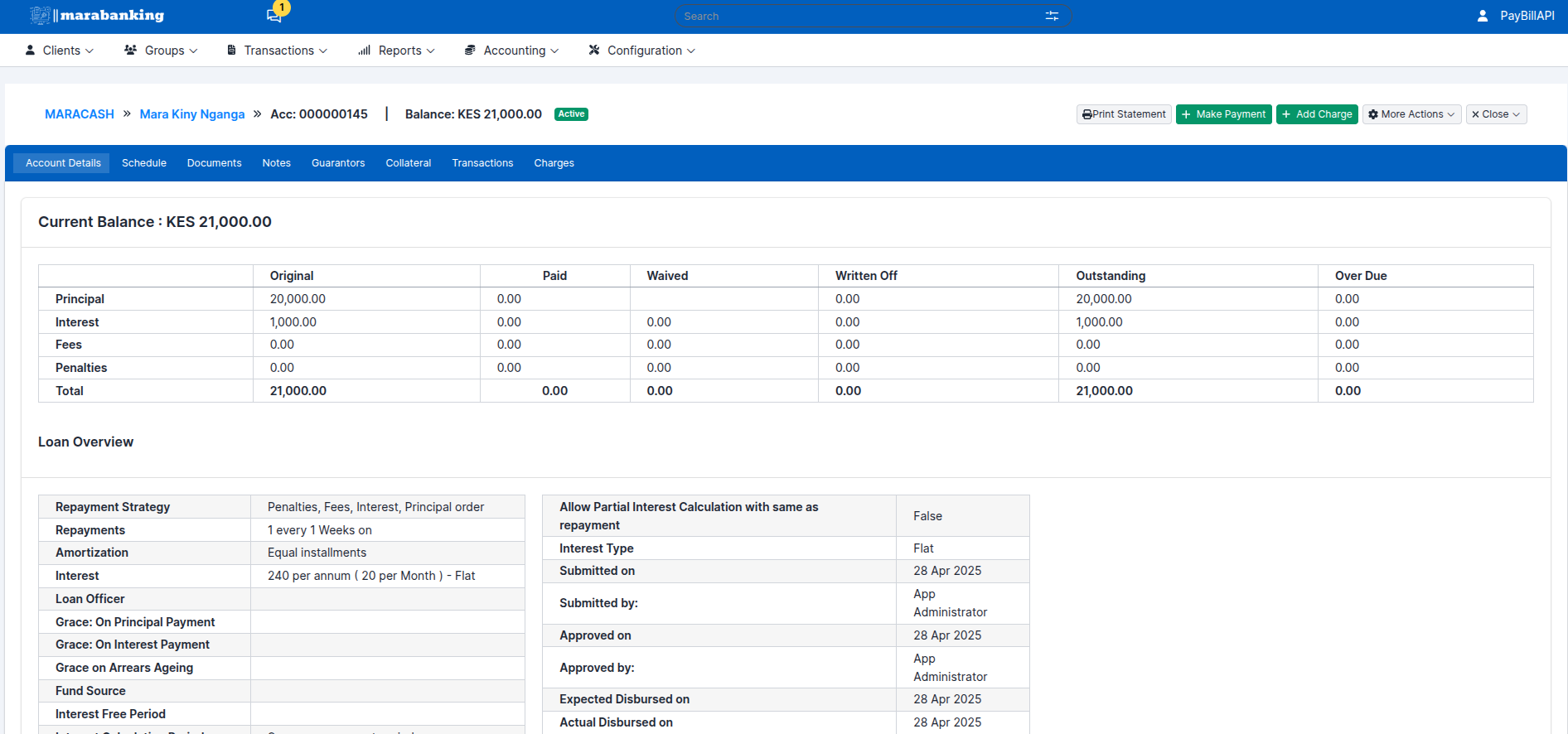Screen dimensions: 1568x734
Task: Switch to the Documents tab
Action: coord(215,163)
